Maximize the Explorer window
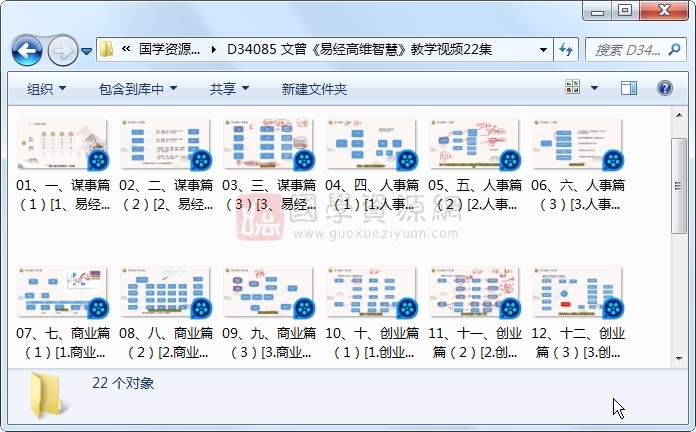Viewport: 696px width, 432px height. 625,11
